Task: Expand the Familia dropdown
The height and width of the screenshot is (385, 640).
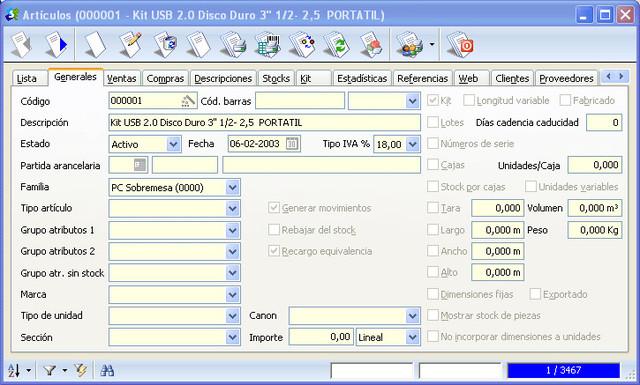Action: pyautogui.click(x=233, y=187)
